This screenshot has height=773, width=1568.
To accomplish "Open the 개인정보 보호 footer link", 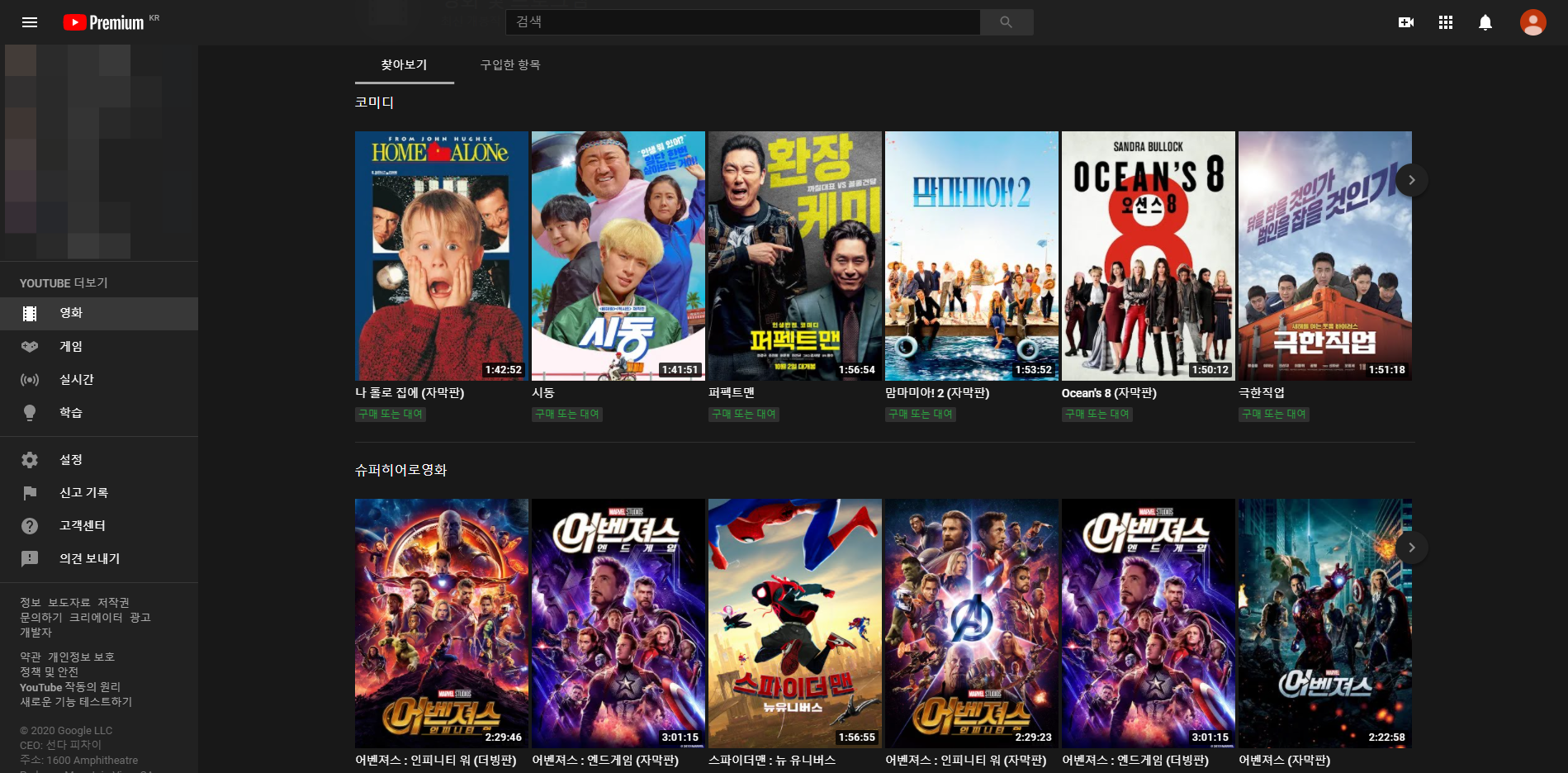I will 81,657.
